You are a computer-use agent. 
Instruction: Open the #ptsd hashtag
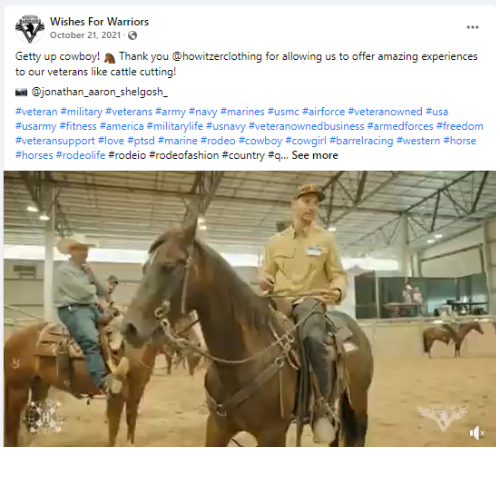click(141, 141)
